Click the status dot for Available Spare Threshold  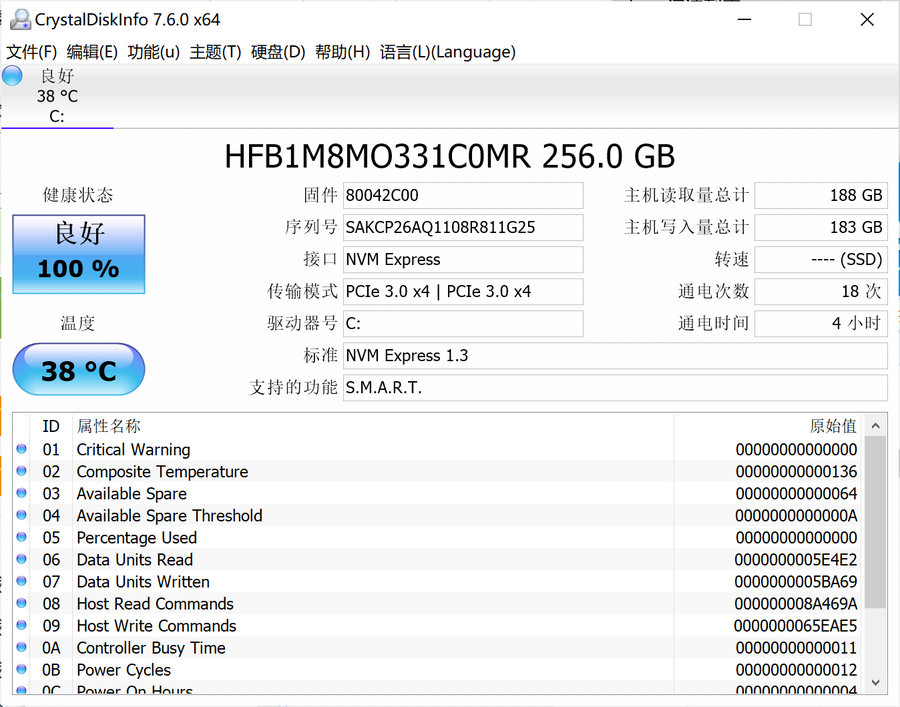click(x=22, y=515)
